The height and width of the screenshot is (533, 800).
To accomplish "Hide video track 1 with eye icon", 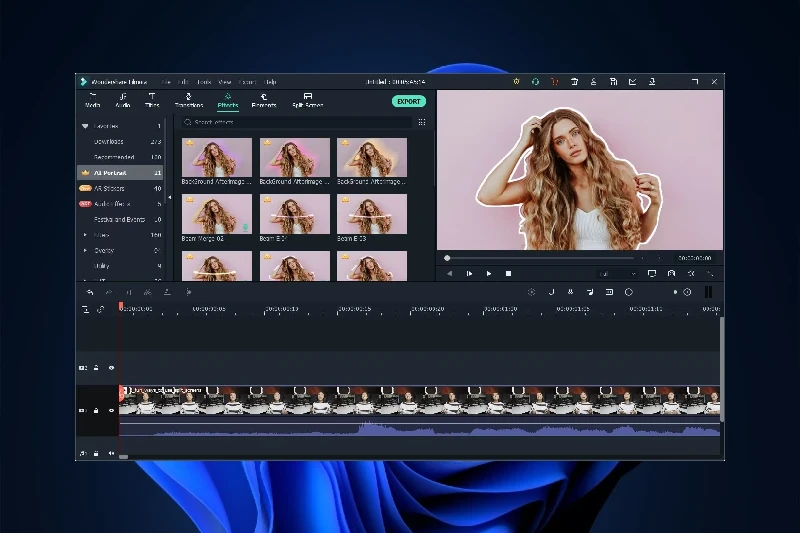I will click(111, 411).
